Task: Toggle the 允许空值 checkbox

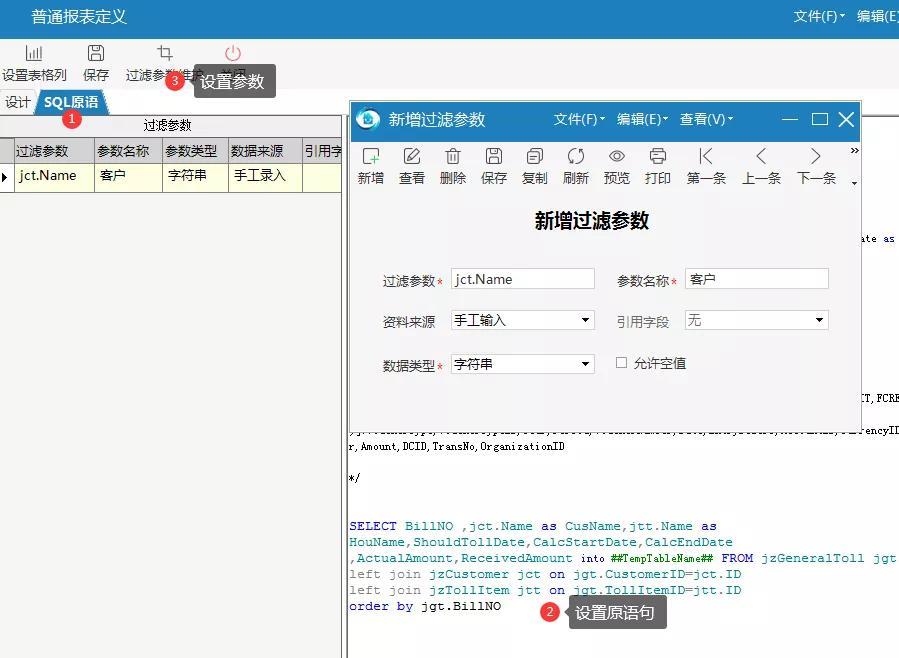Action: tap(621, 362)
